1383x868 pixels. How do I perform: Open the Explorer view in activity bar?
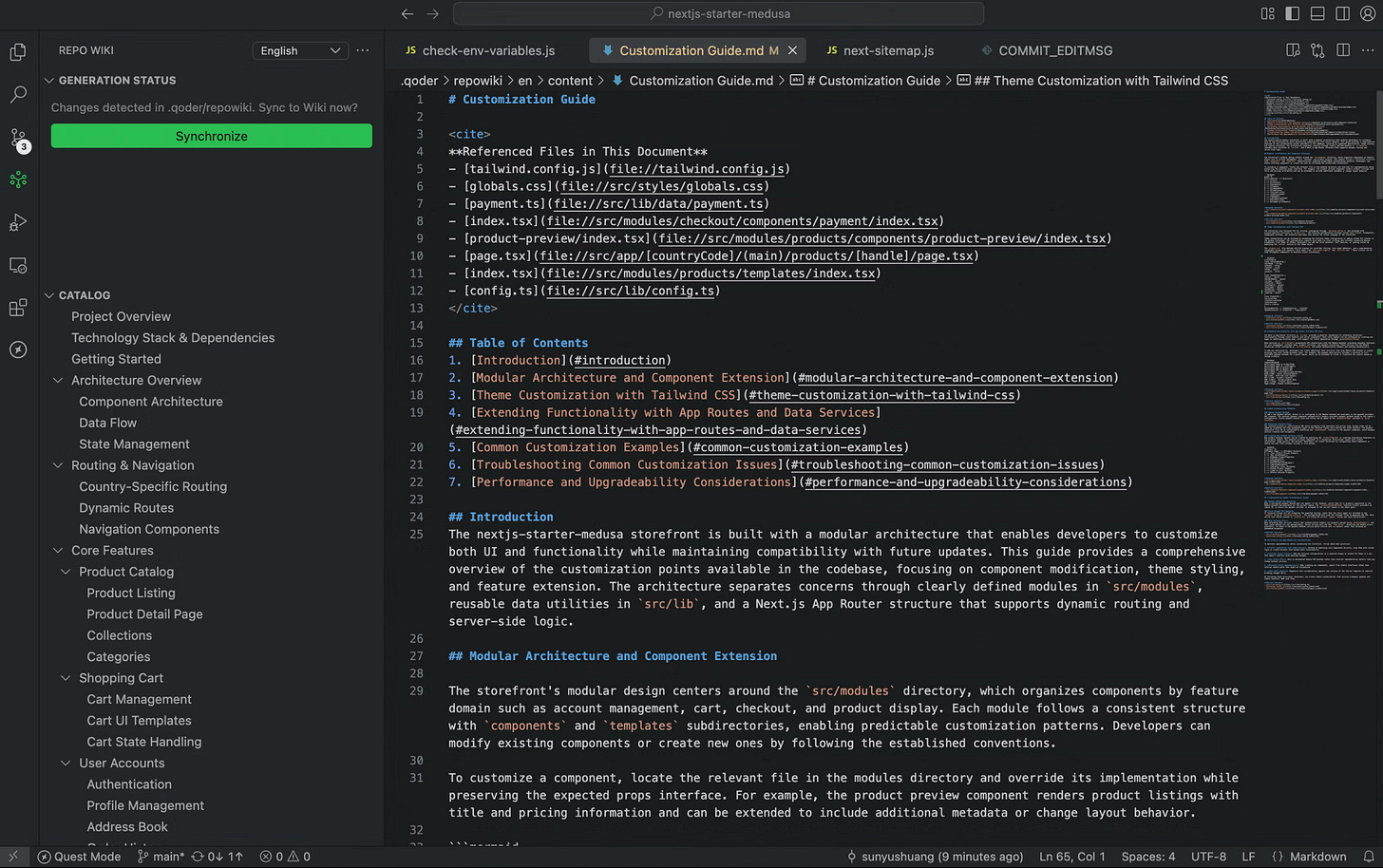(x=18, y=52)
